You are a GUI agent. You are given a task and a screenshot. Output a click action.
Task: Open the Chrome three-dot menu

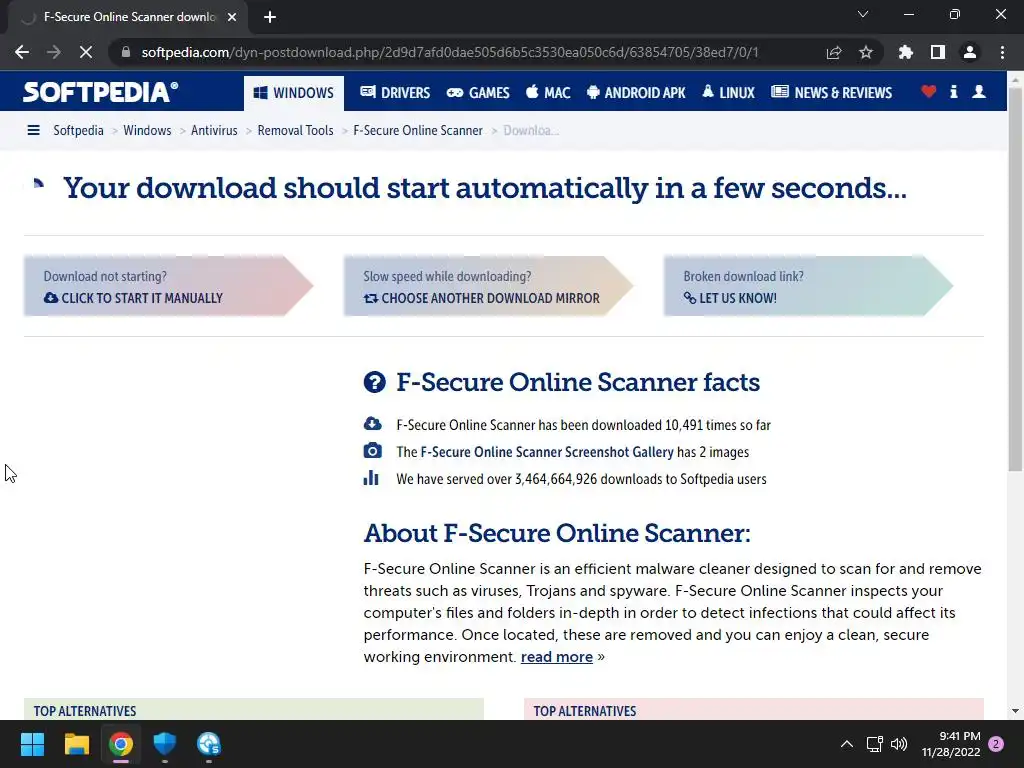pos(1002,52)
